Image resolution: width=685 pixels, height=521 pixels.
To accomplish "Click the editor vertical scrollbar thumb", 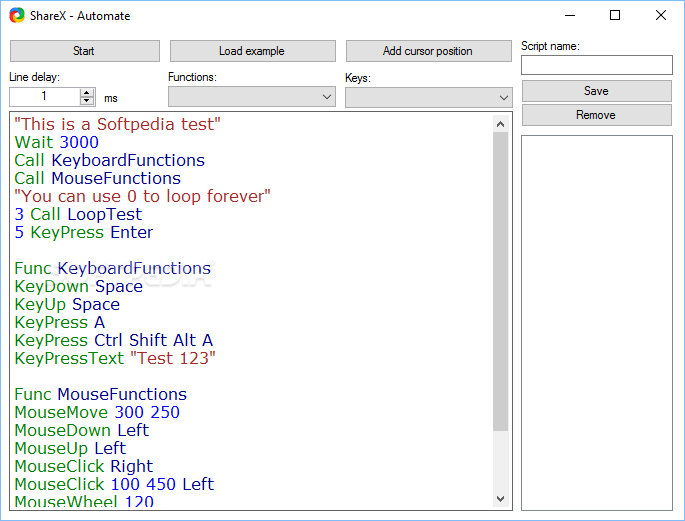I will coord(501,282).
